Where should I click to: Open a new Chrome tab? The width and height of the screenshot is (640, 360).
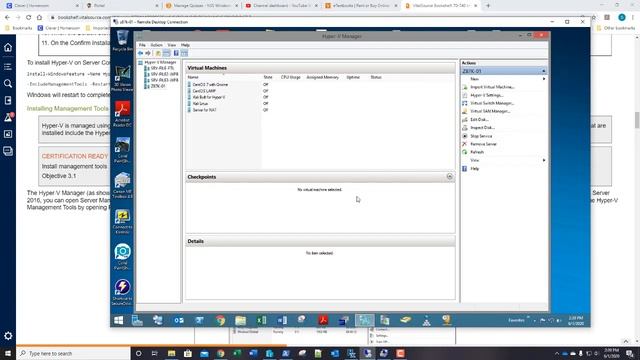pos(488,6)
